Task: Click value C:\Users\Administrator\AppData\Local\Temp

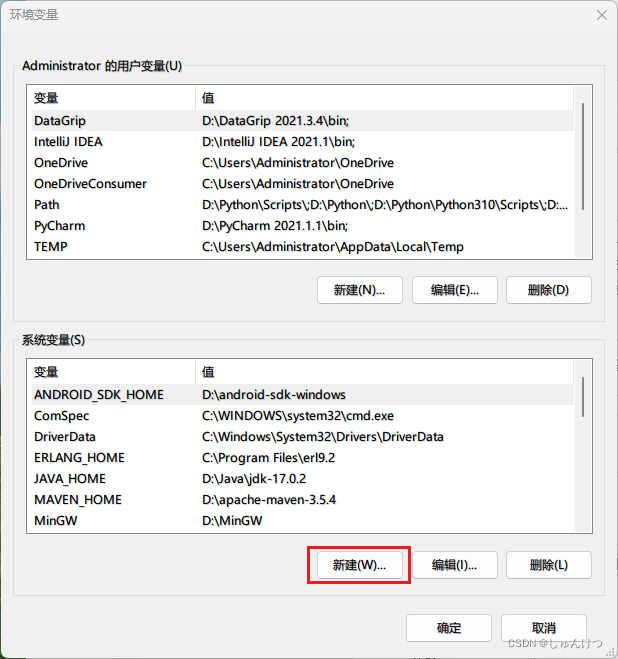Action: coord(333,247)
